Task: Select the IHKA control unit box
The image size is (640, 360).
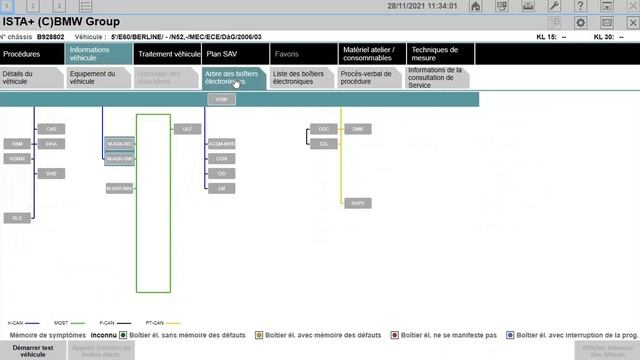Action: tap(51, 144)
